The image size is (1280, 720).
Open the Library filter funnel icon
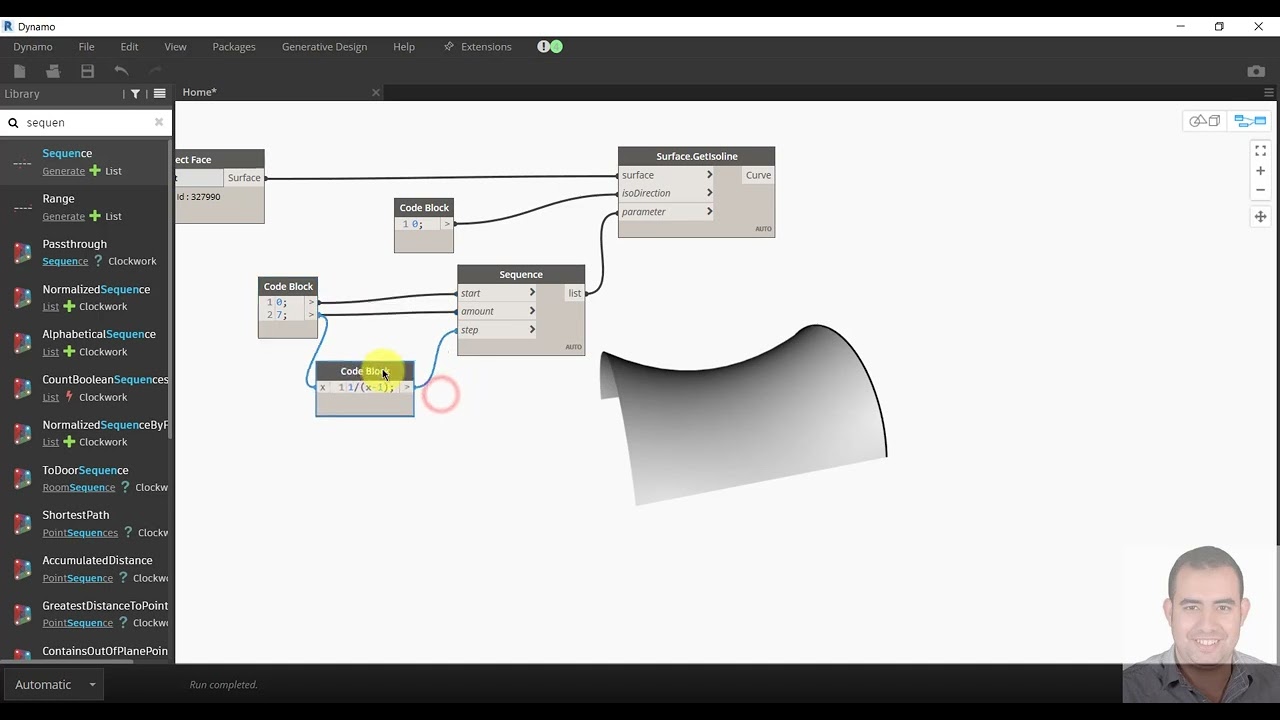pos(135,94)
